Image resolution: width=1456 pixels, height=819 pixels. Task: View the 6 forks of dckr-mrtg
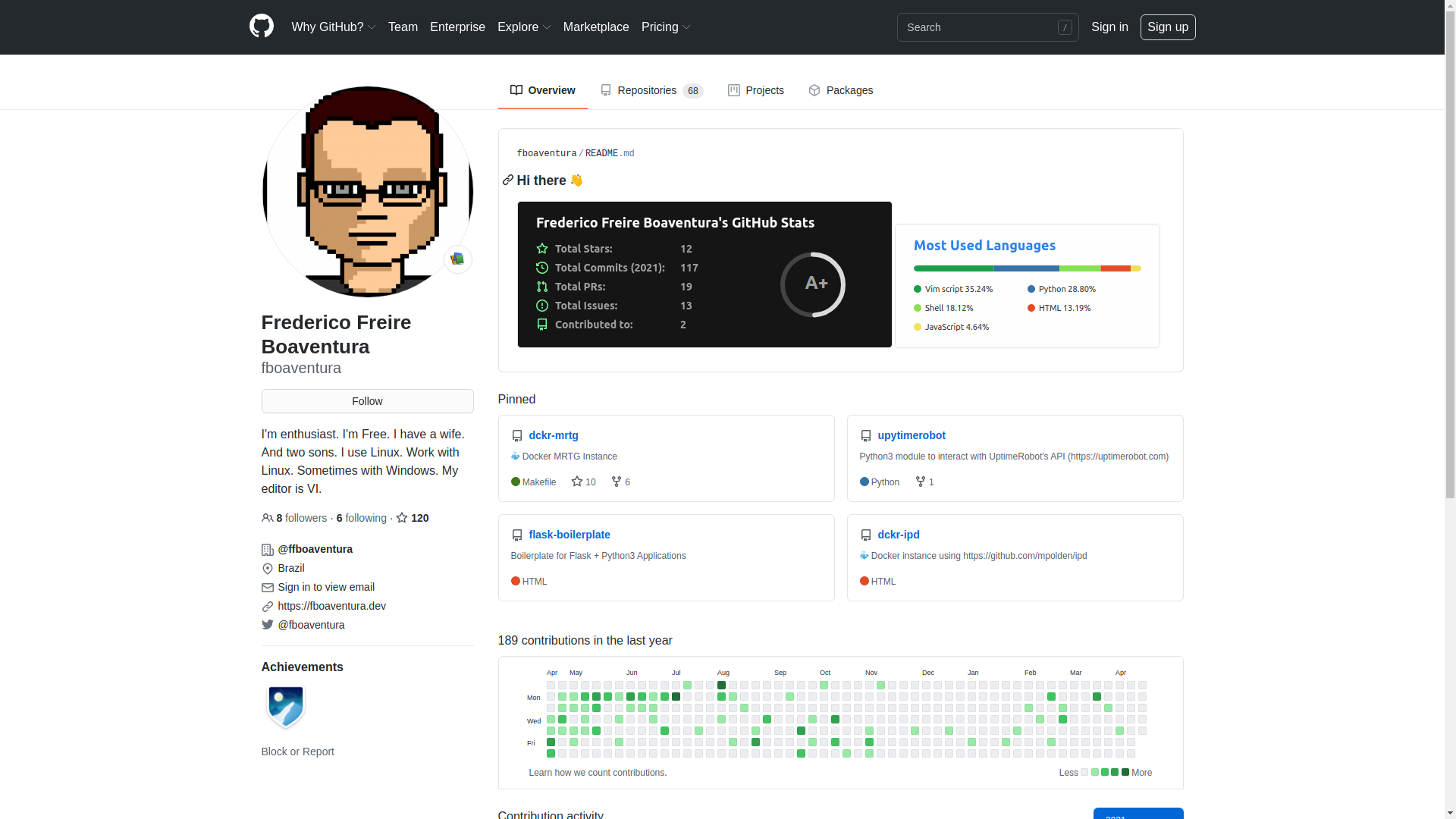(x=620, y=482)
